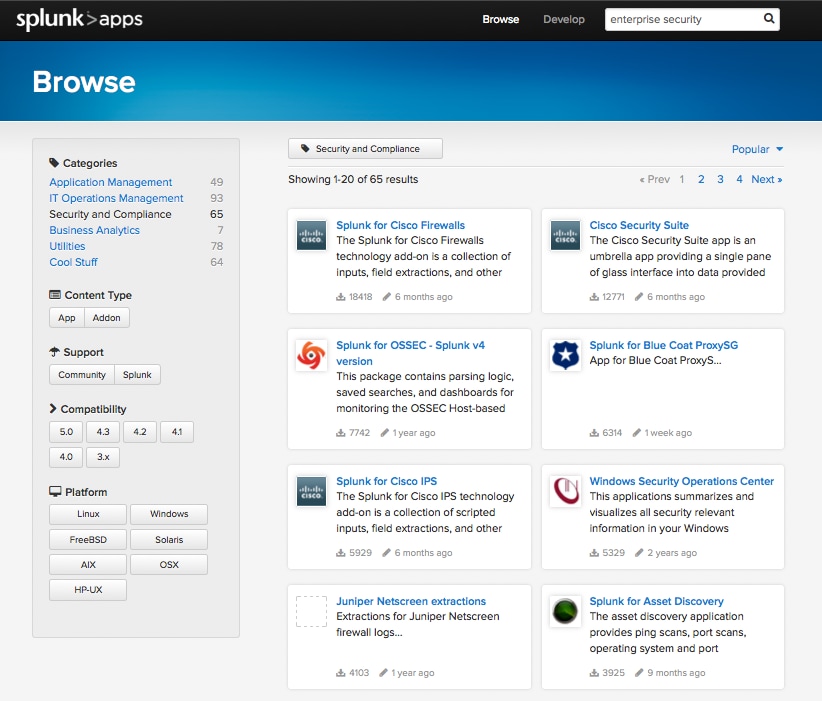Toggle the Addon content type filter
Screen dimensions: 822x701
click(x=106, y=318)
